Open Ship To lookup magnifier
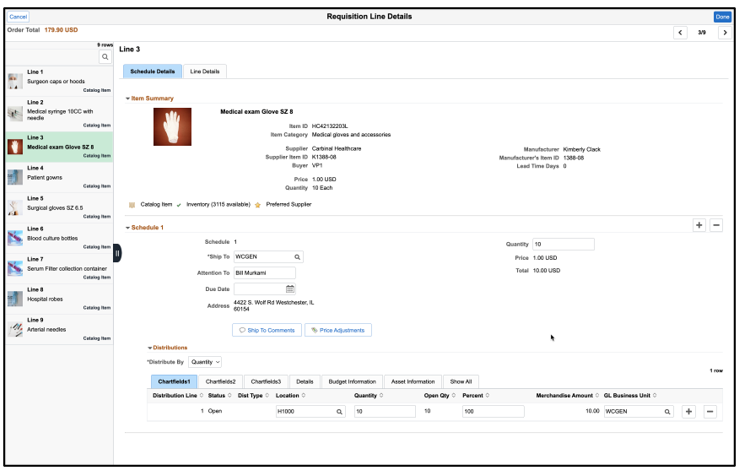Image resolution: width=738 pixels, height=470 pixels. tap(297, 257)
